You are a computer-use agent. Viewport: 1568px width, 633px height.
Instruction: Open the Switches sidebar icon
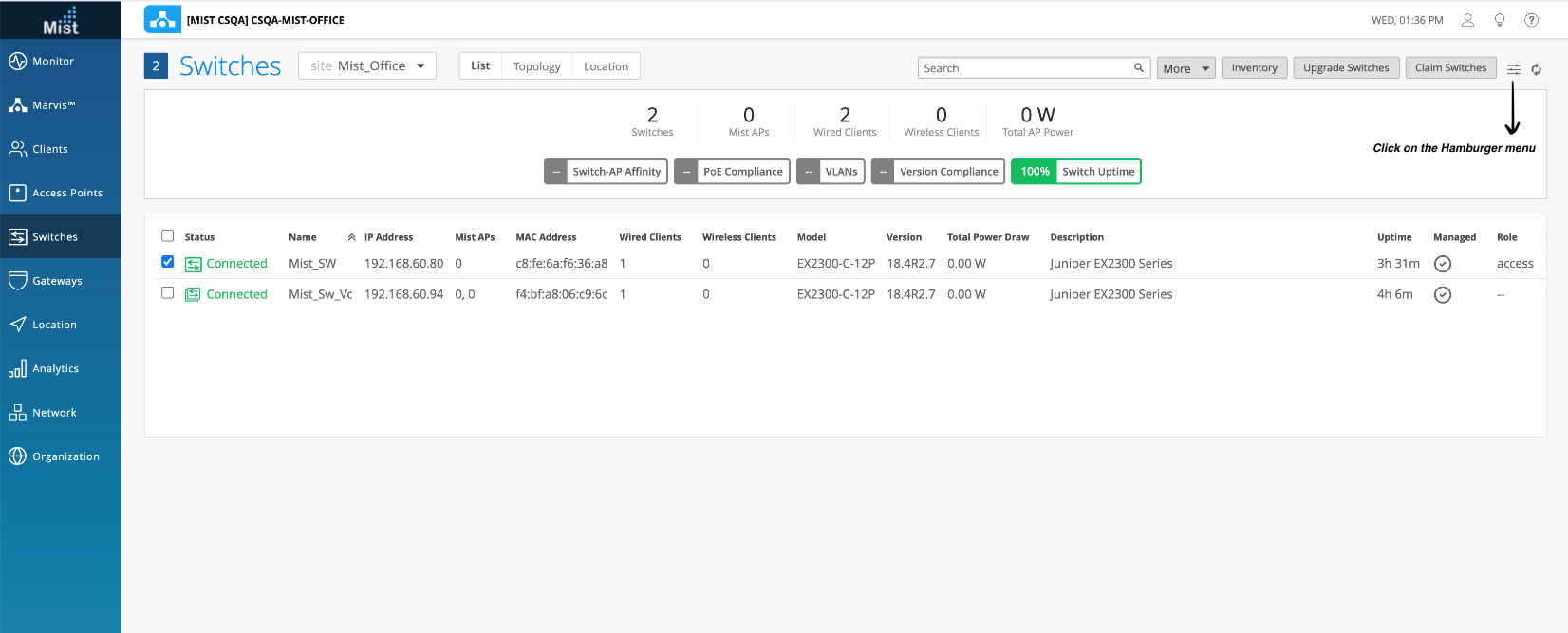17,237
